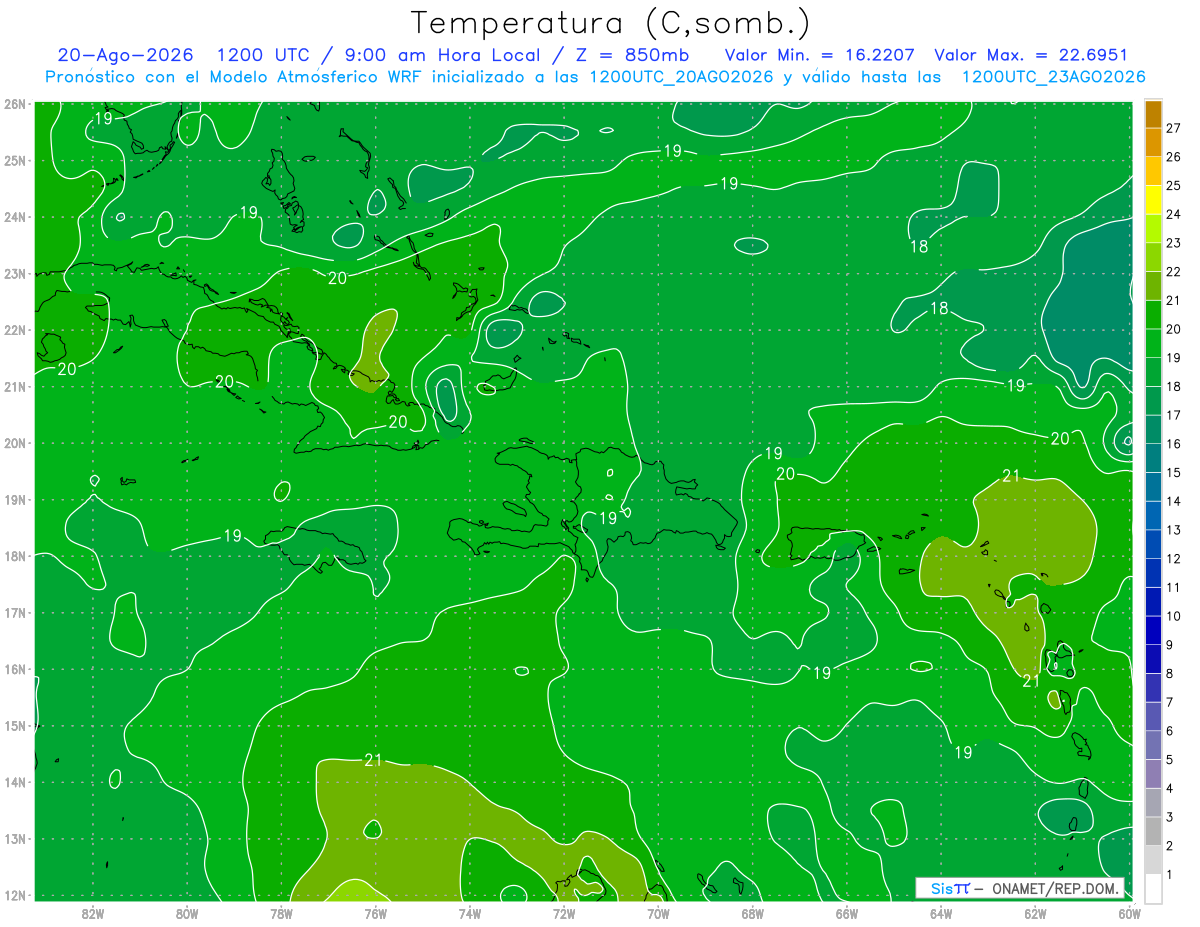
Task: Click the latitude label '25N'
Action: click(x=15, y=160)
